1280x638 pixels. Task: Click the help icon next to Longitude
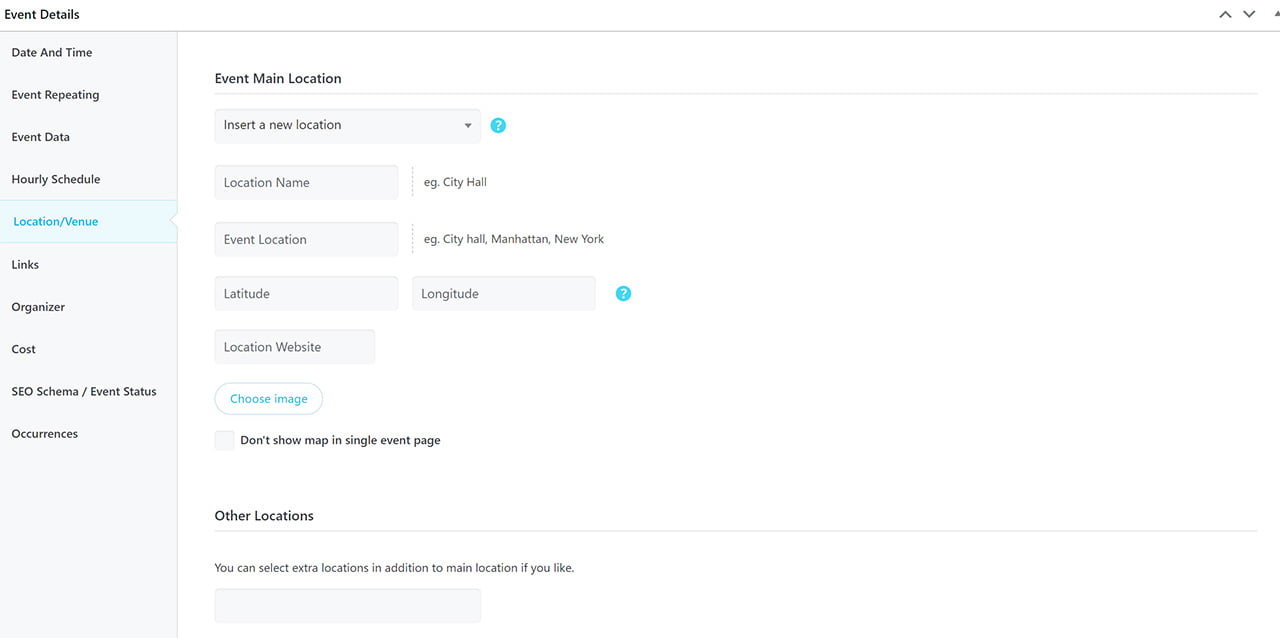click(623, 294)
